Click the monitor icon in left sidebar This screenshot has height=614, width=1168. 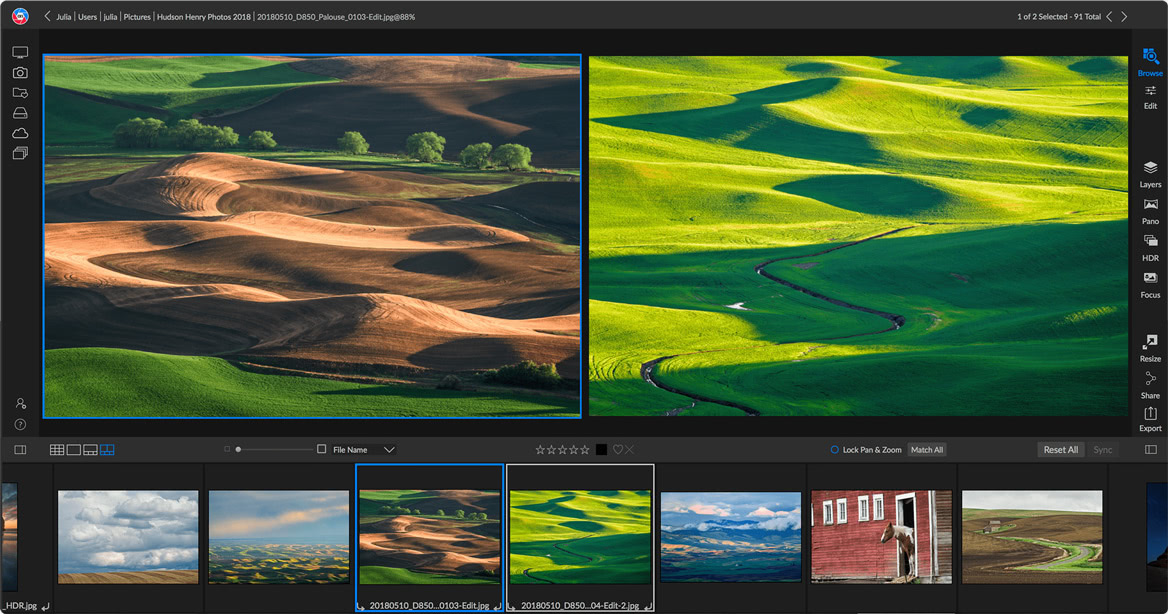point(20,52)
